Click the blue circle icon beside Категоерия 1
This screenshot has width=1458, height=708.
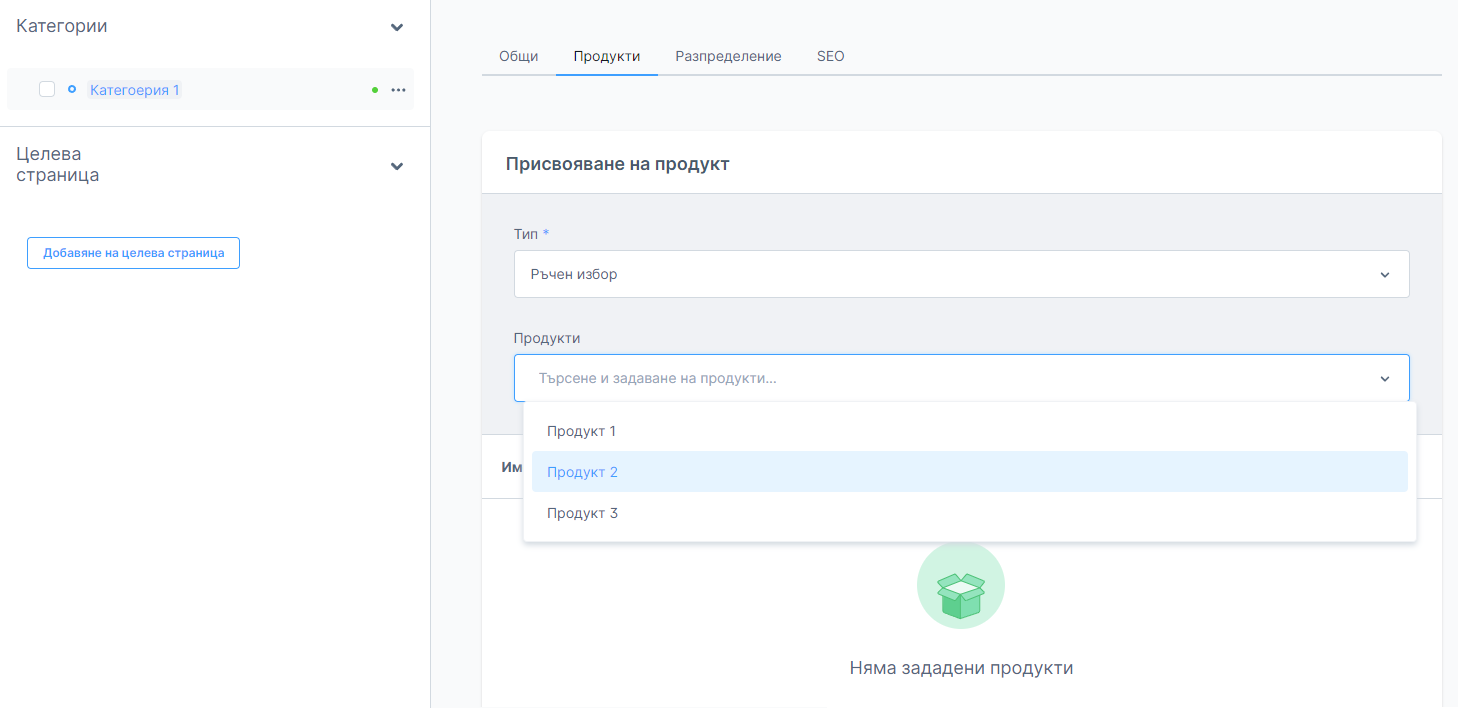[72, 90]
